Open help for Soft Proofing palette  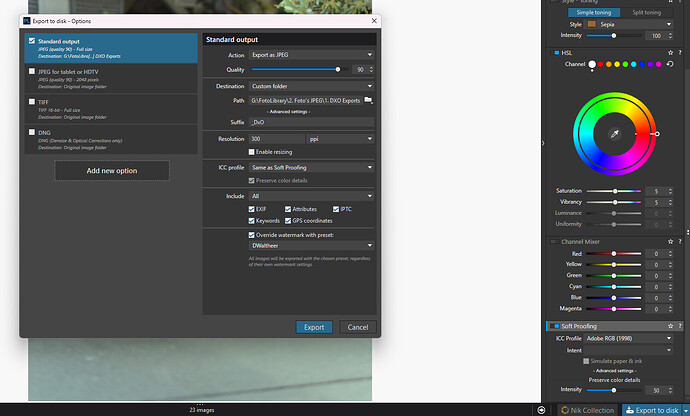click(x=680, y=326)
